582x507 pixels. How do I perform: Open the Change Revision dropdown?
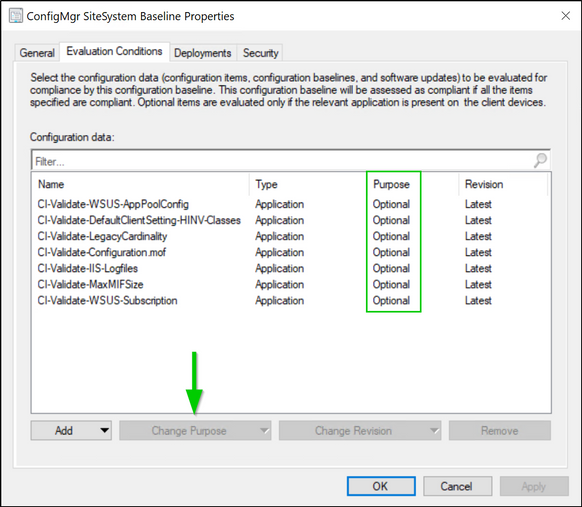360,431
